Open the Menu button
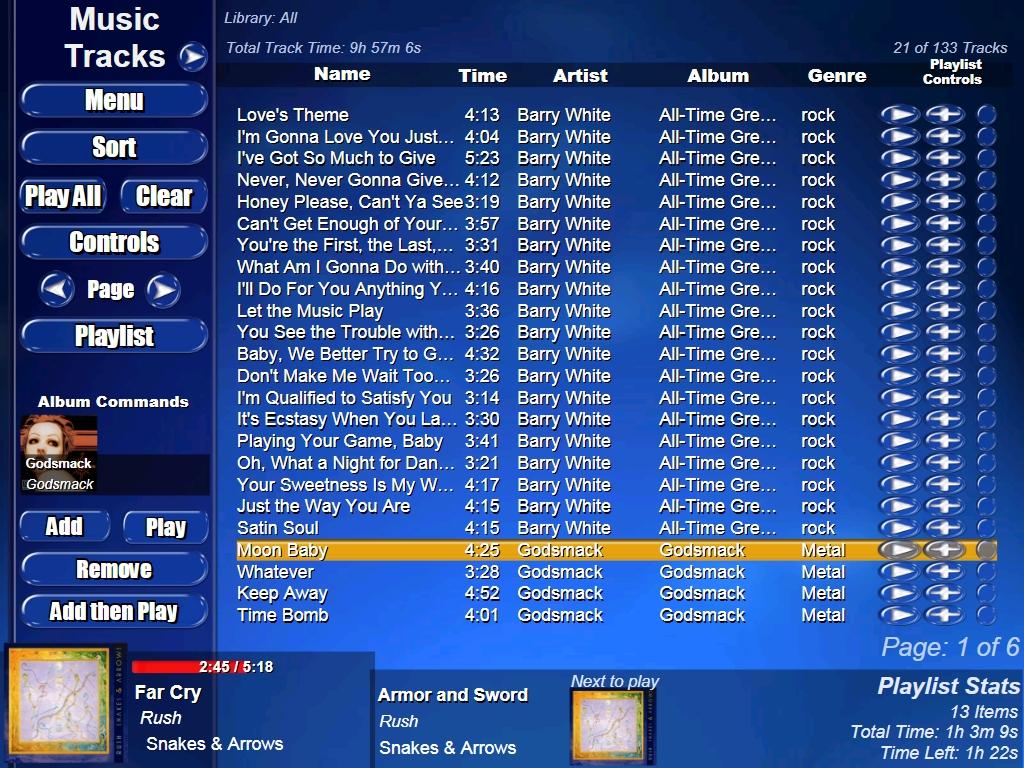The image size is (1024, 768). tap(114, 101)
